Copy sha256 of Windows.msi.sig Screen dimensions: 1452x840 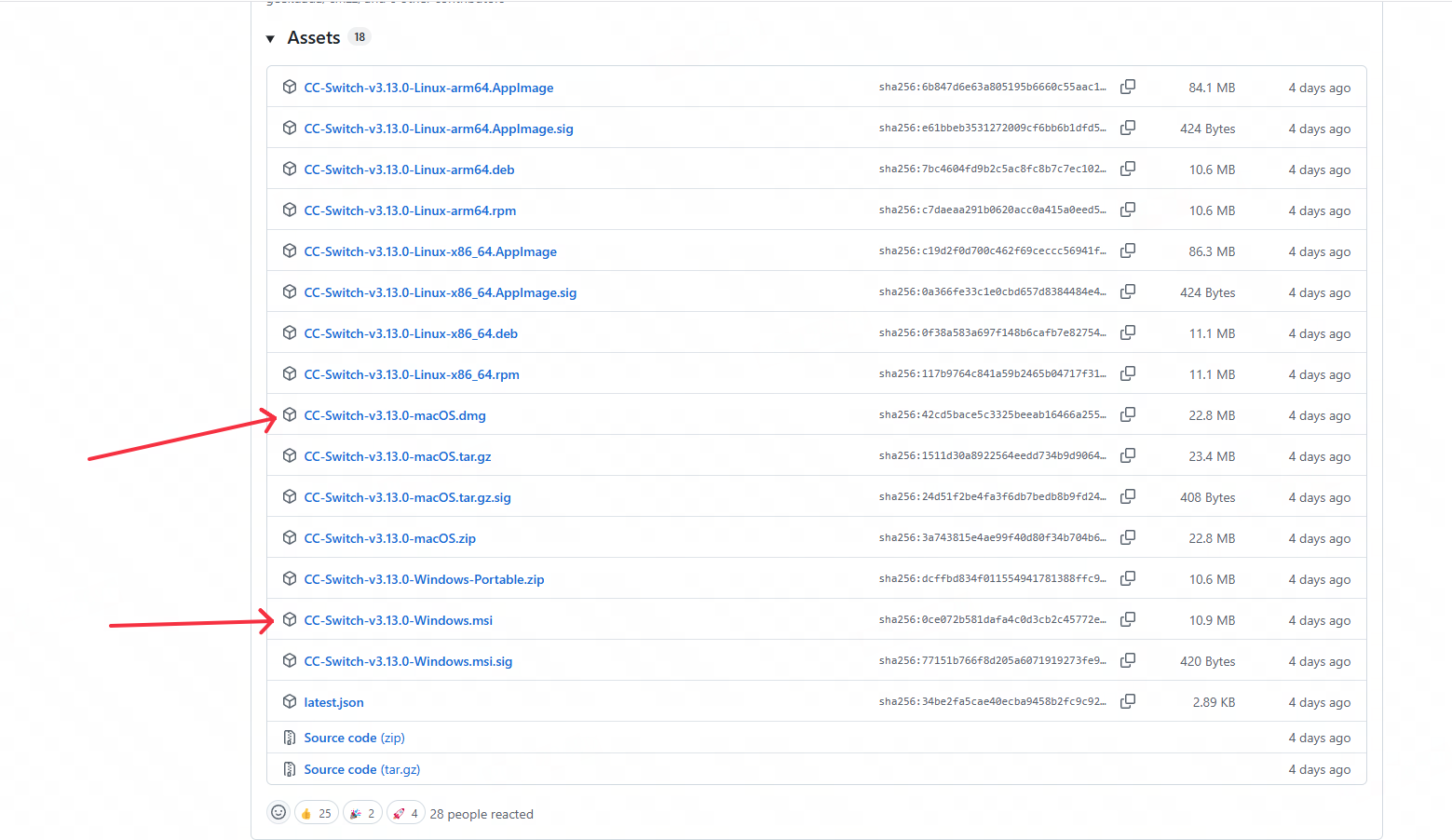(1128, 660)
